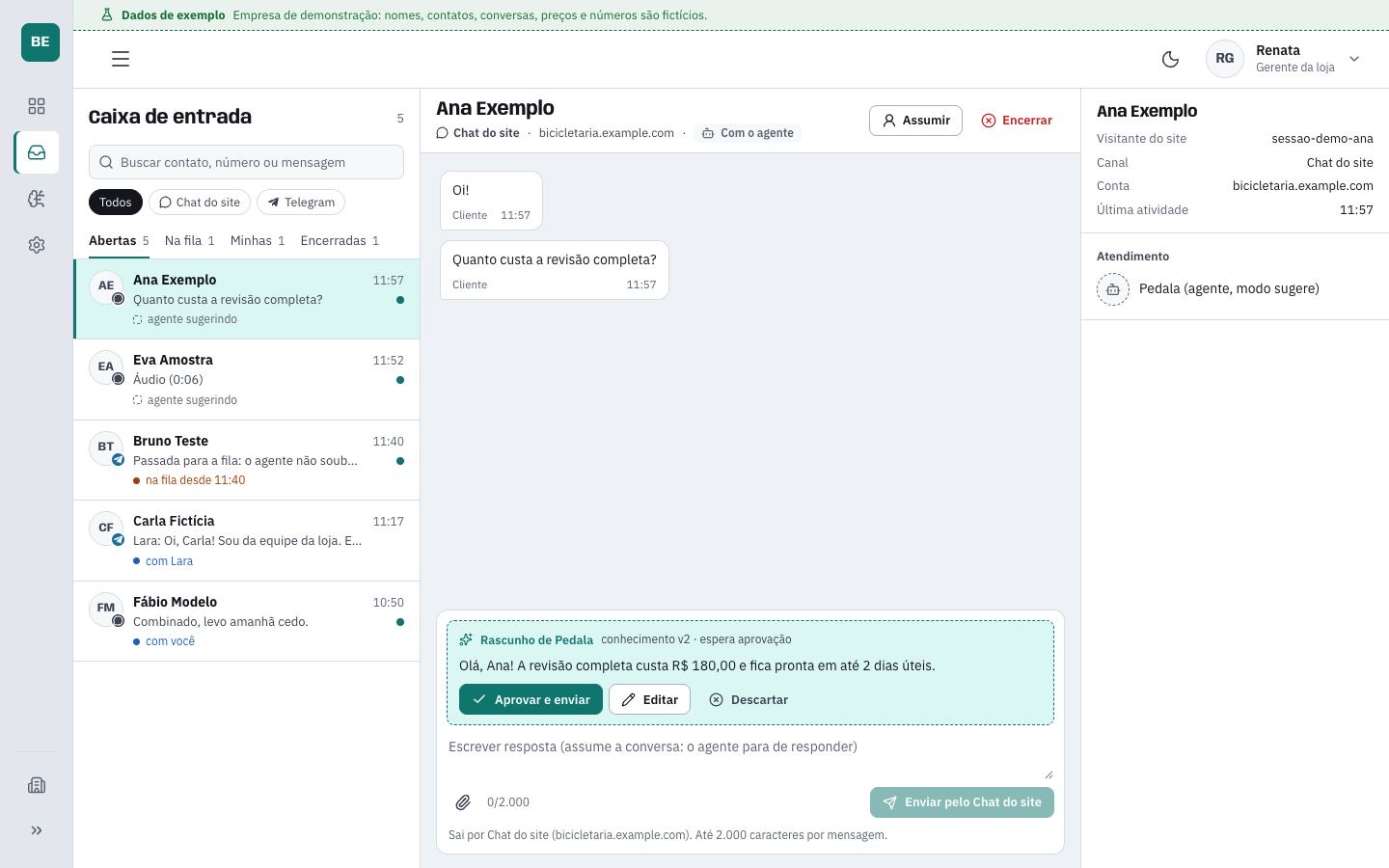Screen dimensions: 1389x868
Task: Focus the Buscar contato search field
Action: pos(246,162)
